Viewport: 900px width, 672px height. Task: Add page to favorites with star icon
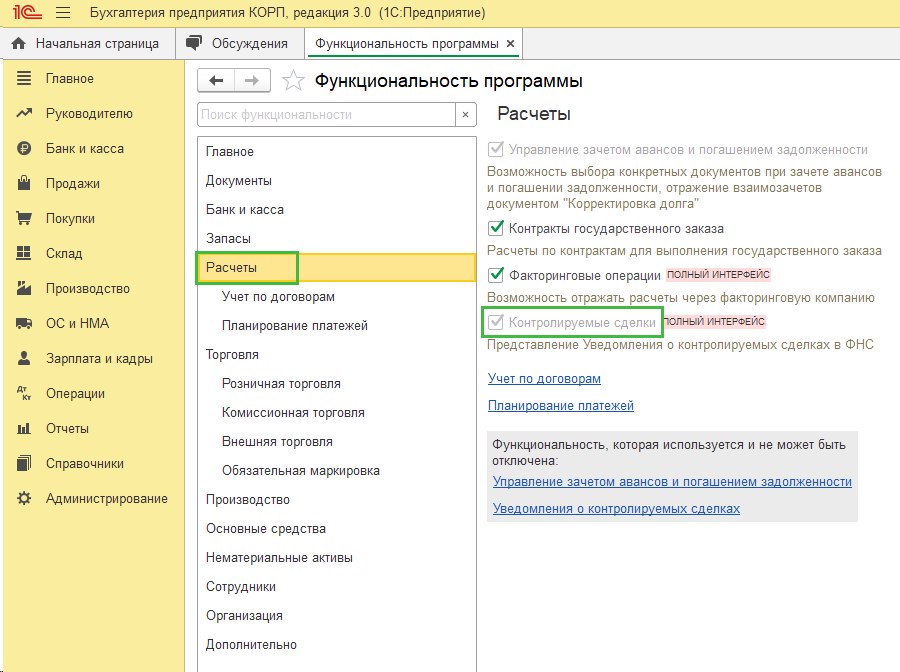(x=293, y=81)
